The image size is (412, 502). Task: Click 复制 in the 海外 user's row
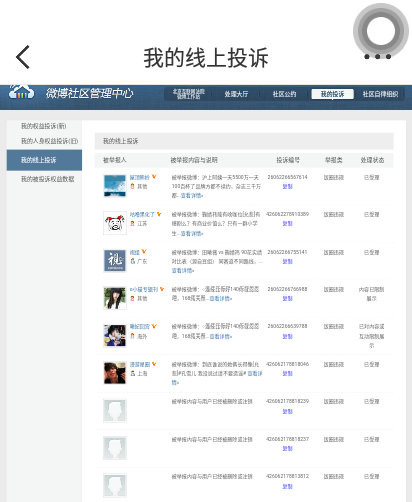[287, 336]
